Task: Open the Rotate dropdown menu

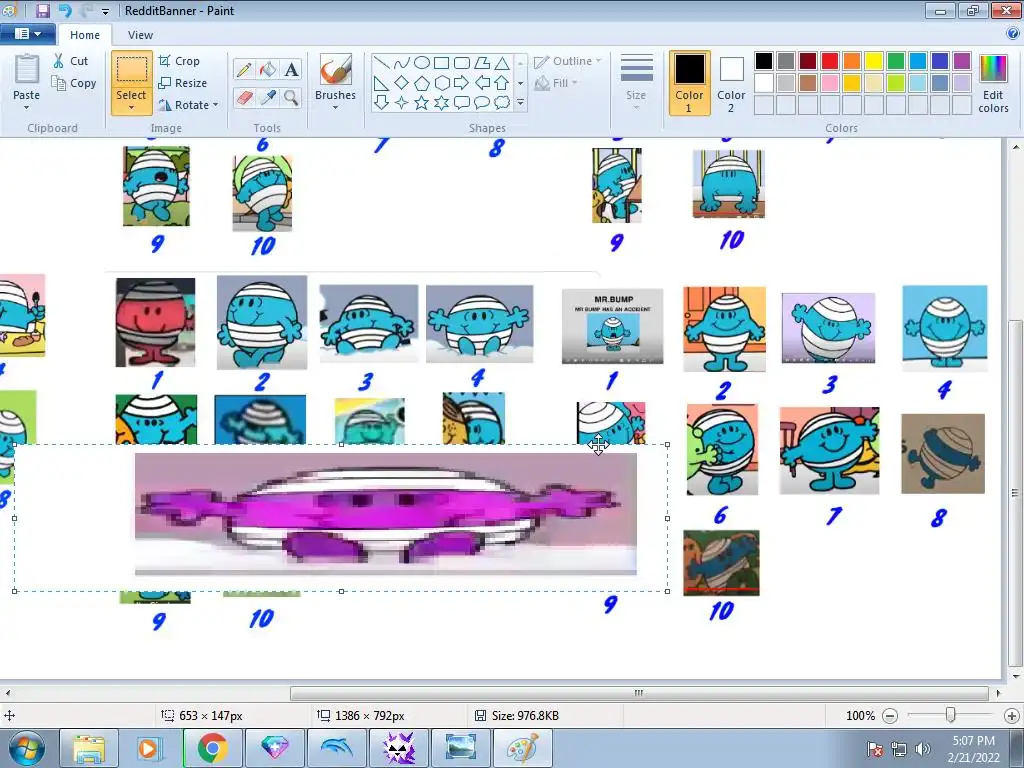Action: click(189, 105)
